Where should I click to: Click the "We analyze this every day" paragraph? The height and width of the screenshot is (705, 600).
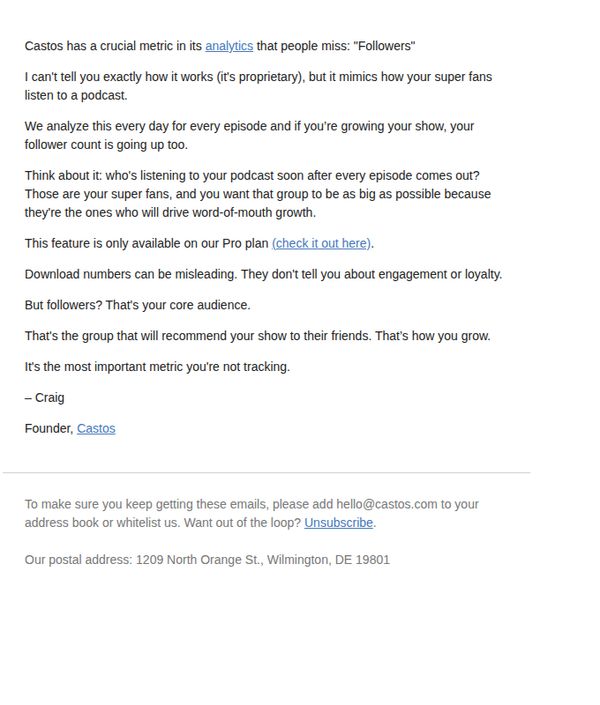(249, 135)
